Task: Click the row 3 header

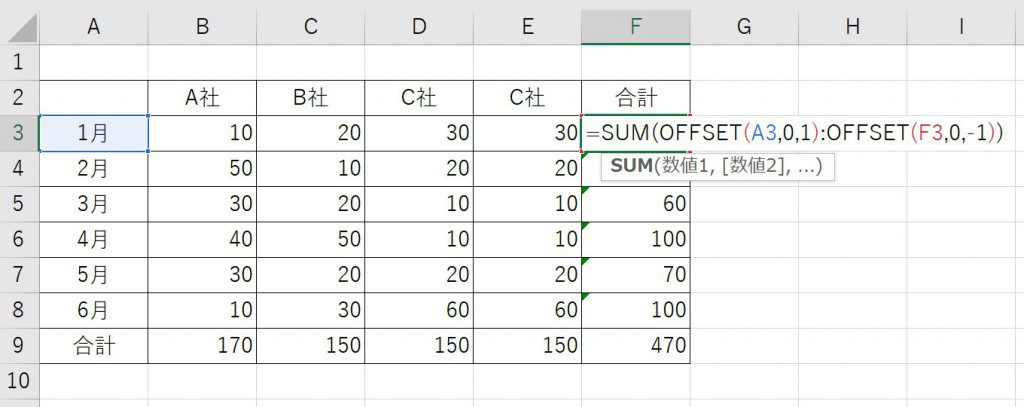Action: [19, 133]
